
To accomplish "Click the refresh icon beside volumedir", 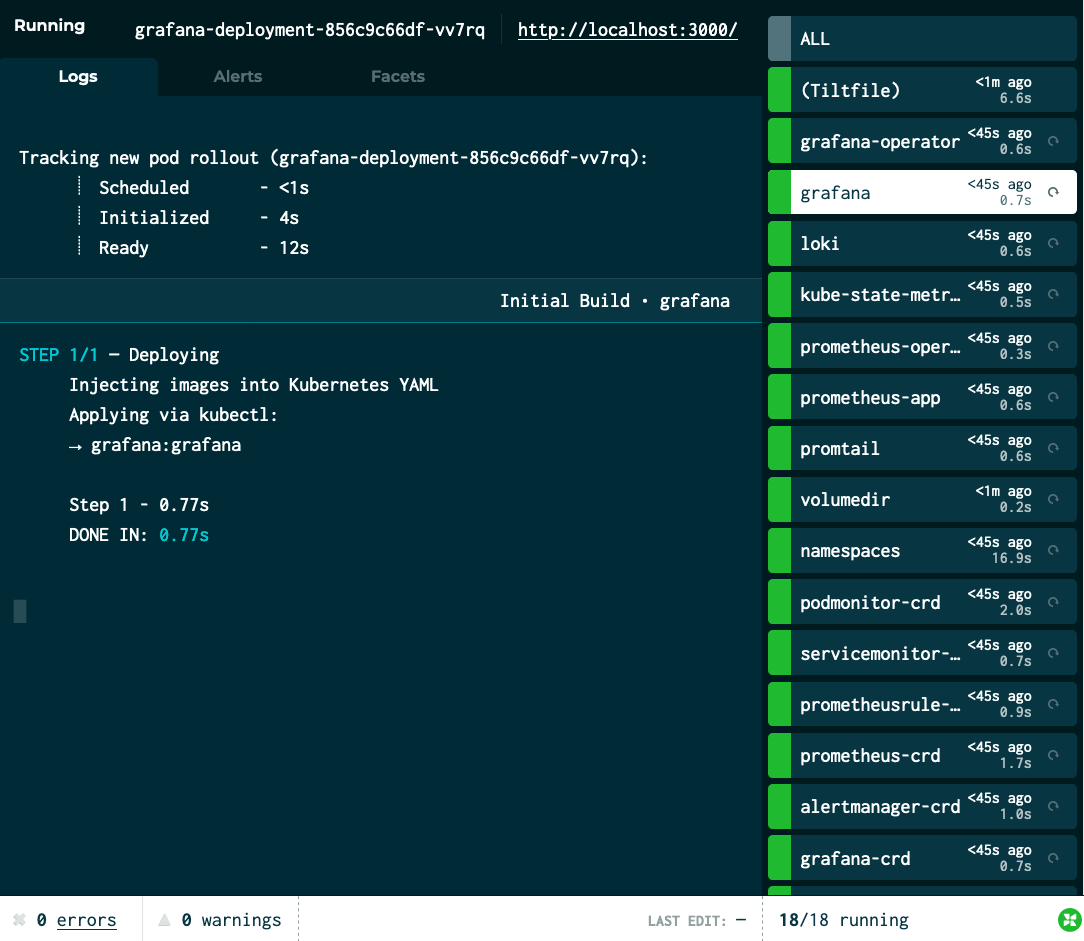I will (x=1053, y=499).
